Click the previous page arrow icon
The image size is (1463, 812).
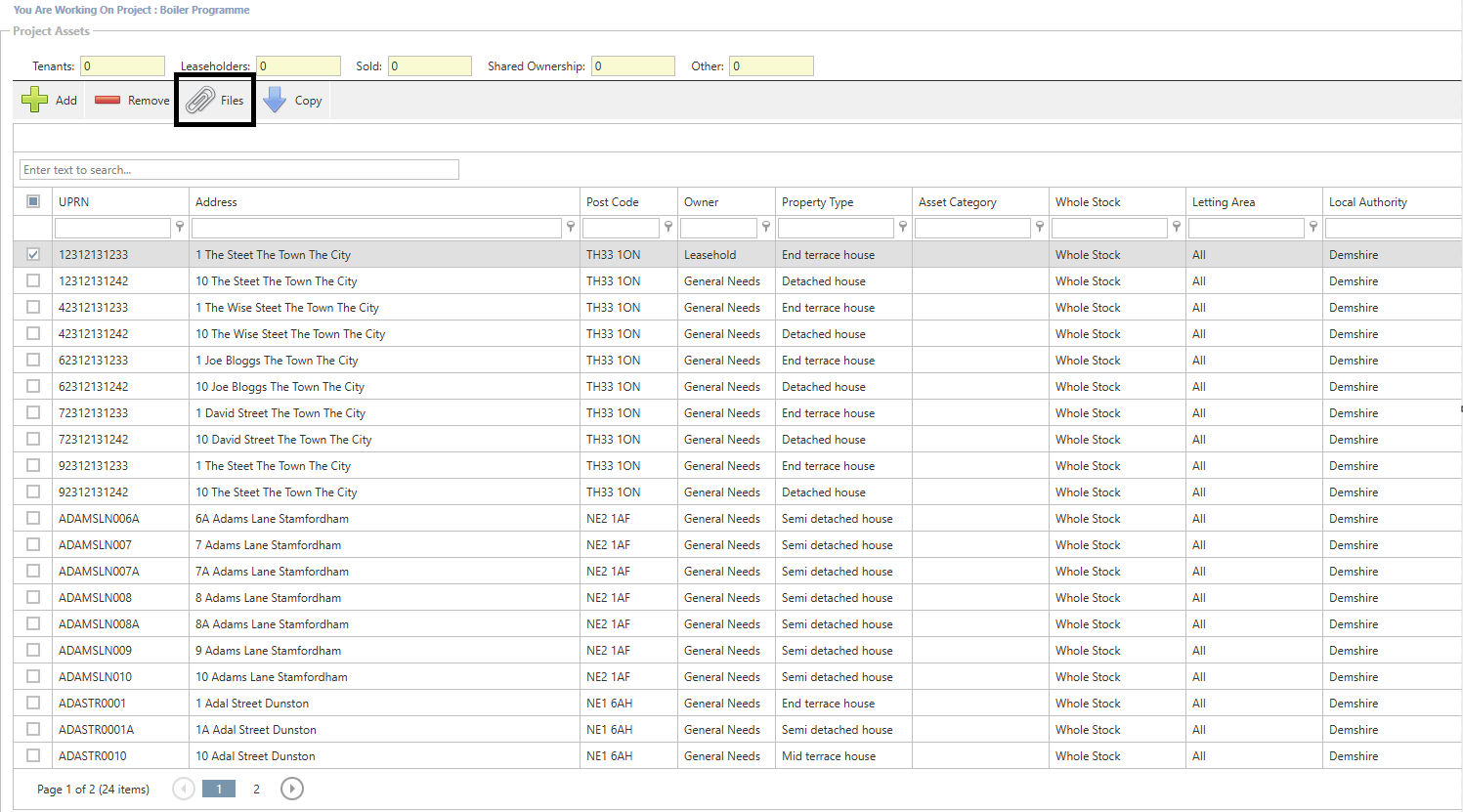click(183, 789)
